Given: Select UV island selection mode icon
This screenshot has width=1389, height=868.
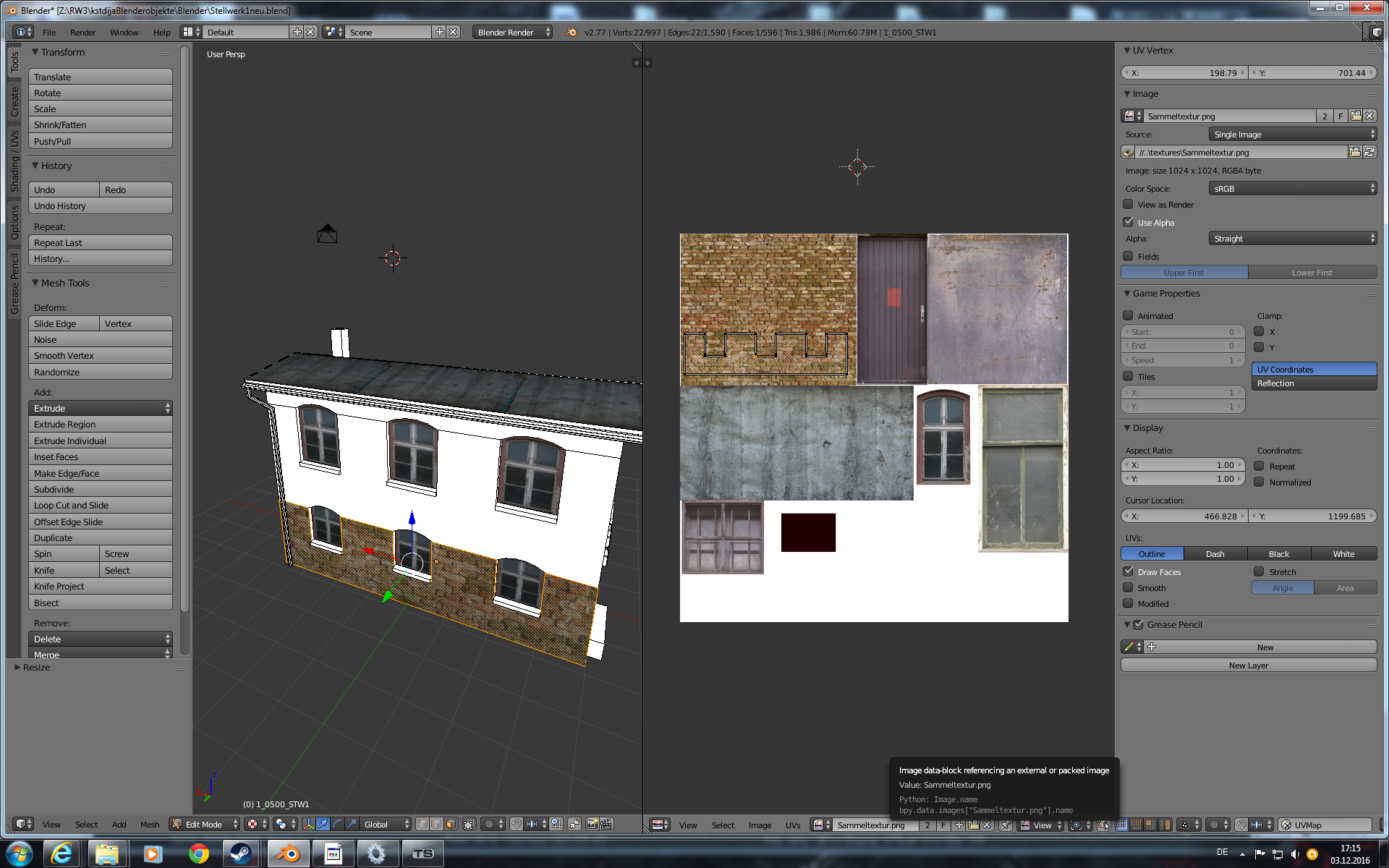Looking at the screenshot, I should pos(1165,825).
